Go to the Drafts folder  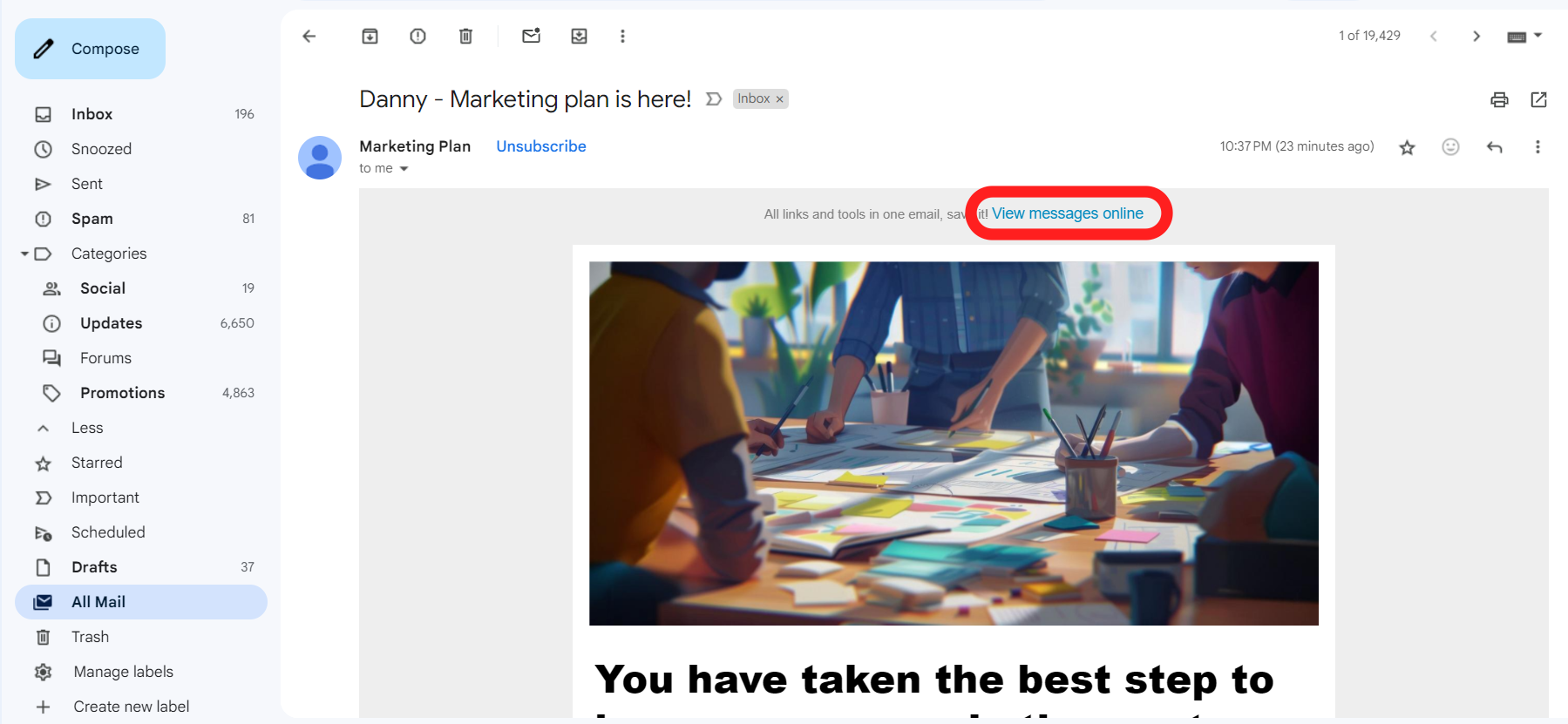pos(94,567)
